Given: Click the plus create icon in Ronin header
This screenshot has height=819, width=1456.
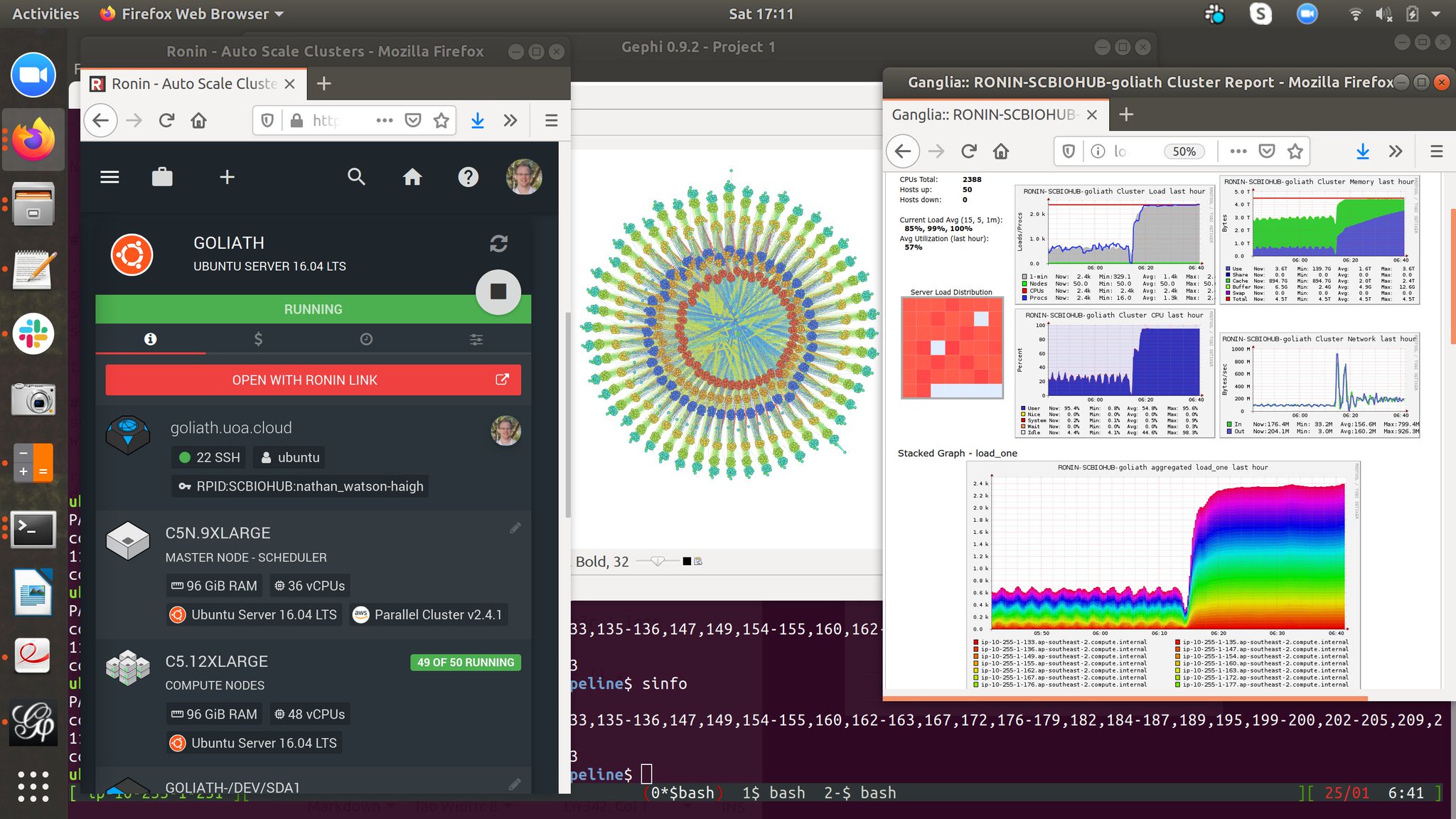Looking at the screenshot, I should point(227,177).
